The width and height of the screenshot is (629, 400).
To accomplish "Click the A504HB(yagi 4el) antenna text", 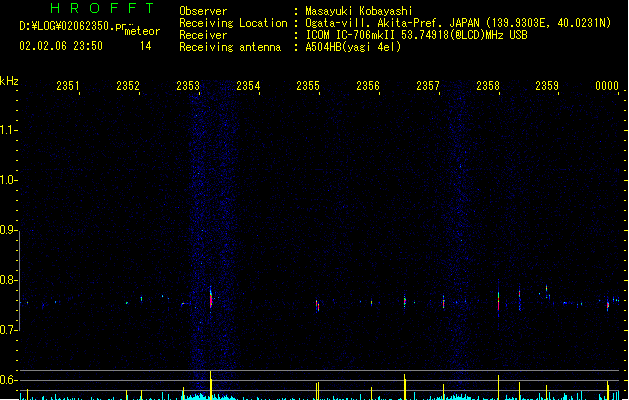I will 353,47.
